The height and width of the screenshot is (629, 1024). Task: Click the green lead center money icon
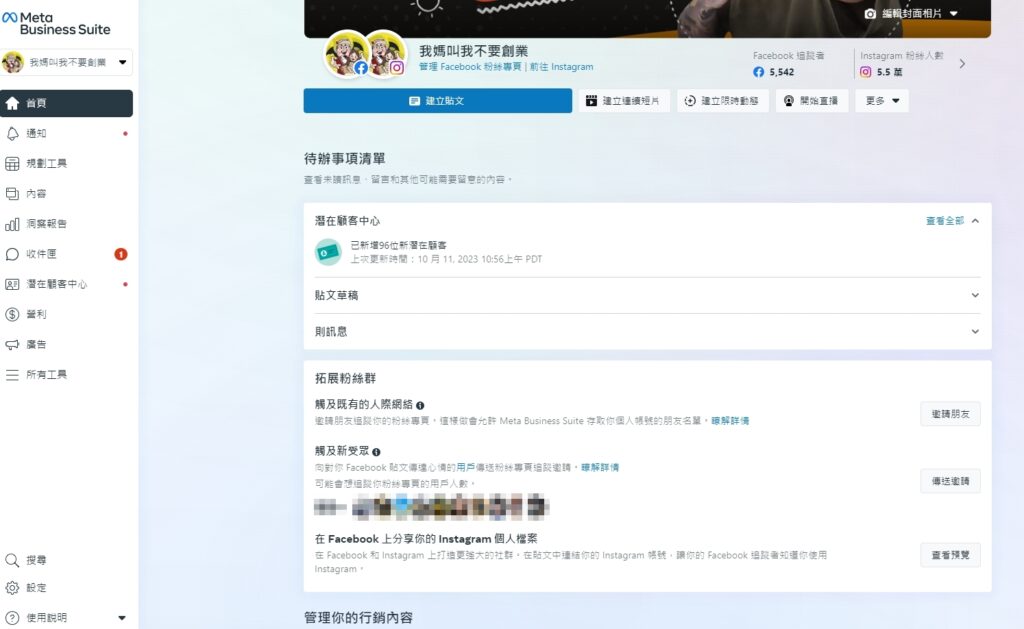click(x=328, y=252)
